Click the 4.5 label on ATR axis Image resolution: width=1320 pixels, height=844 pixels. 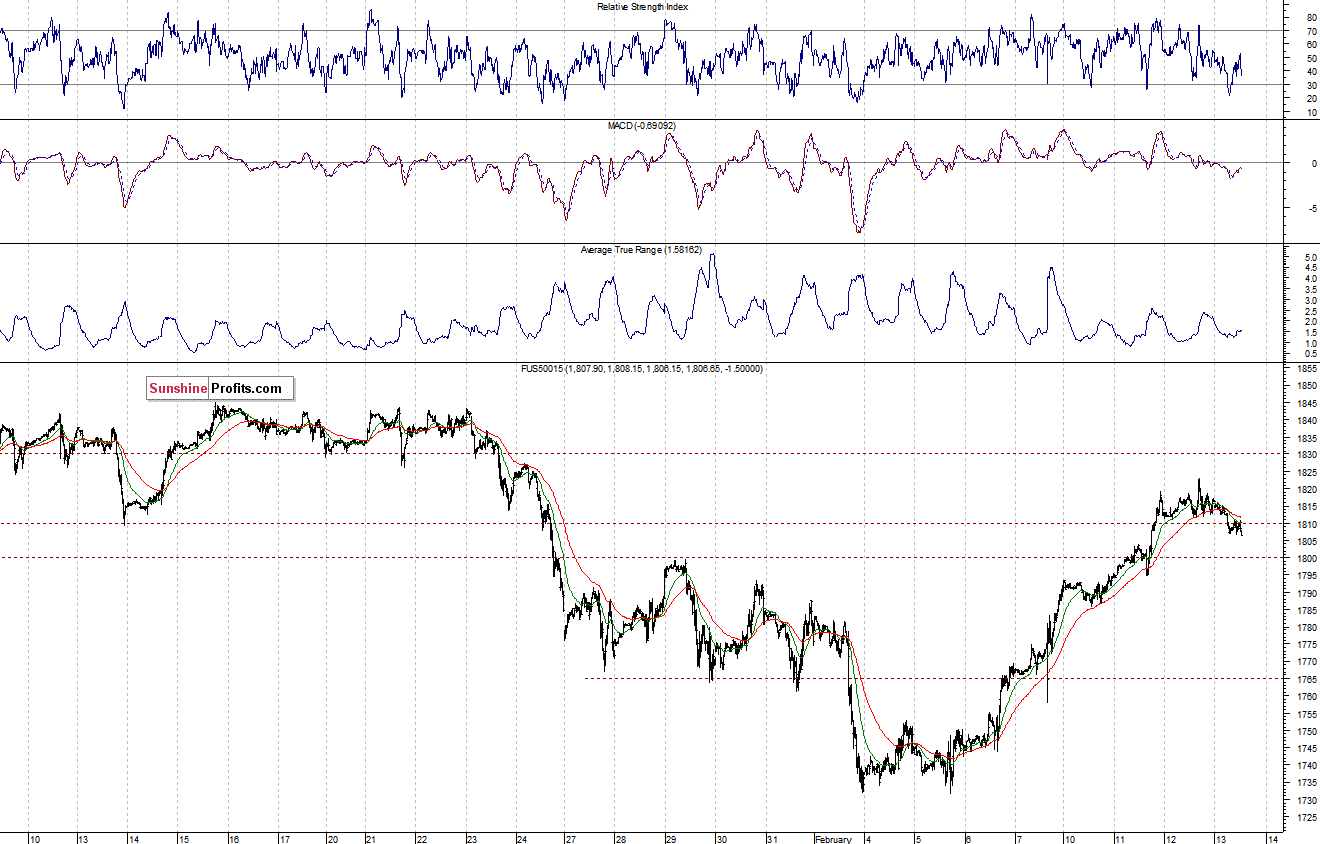1310,269
